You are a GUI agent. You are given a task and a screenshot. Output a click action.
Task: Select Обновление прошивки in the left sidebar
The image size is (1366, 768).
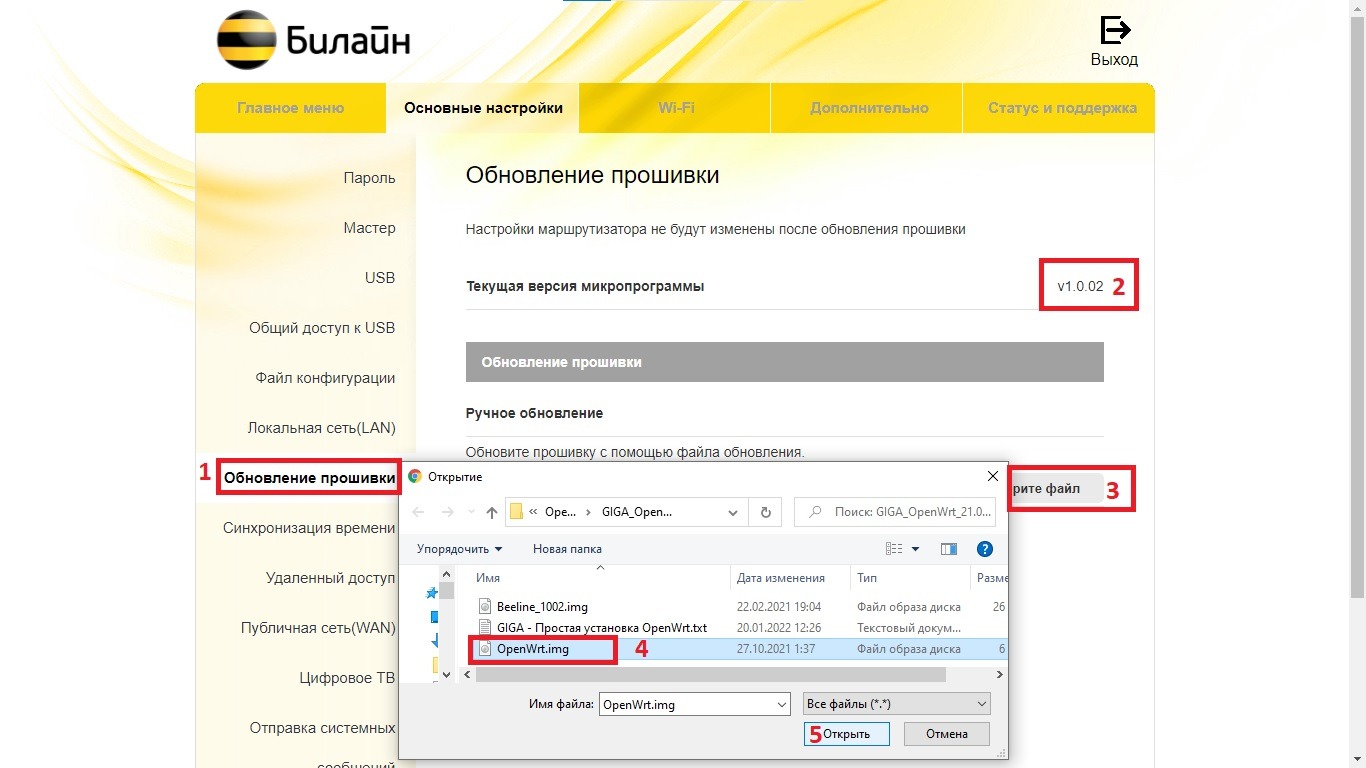[x=309, y=478]
